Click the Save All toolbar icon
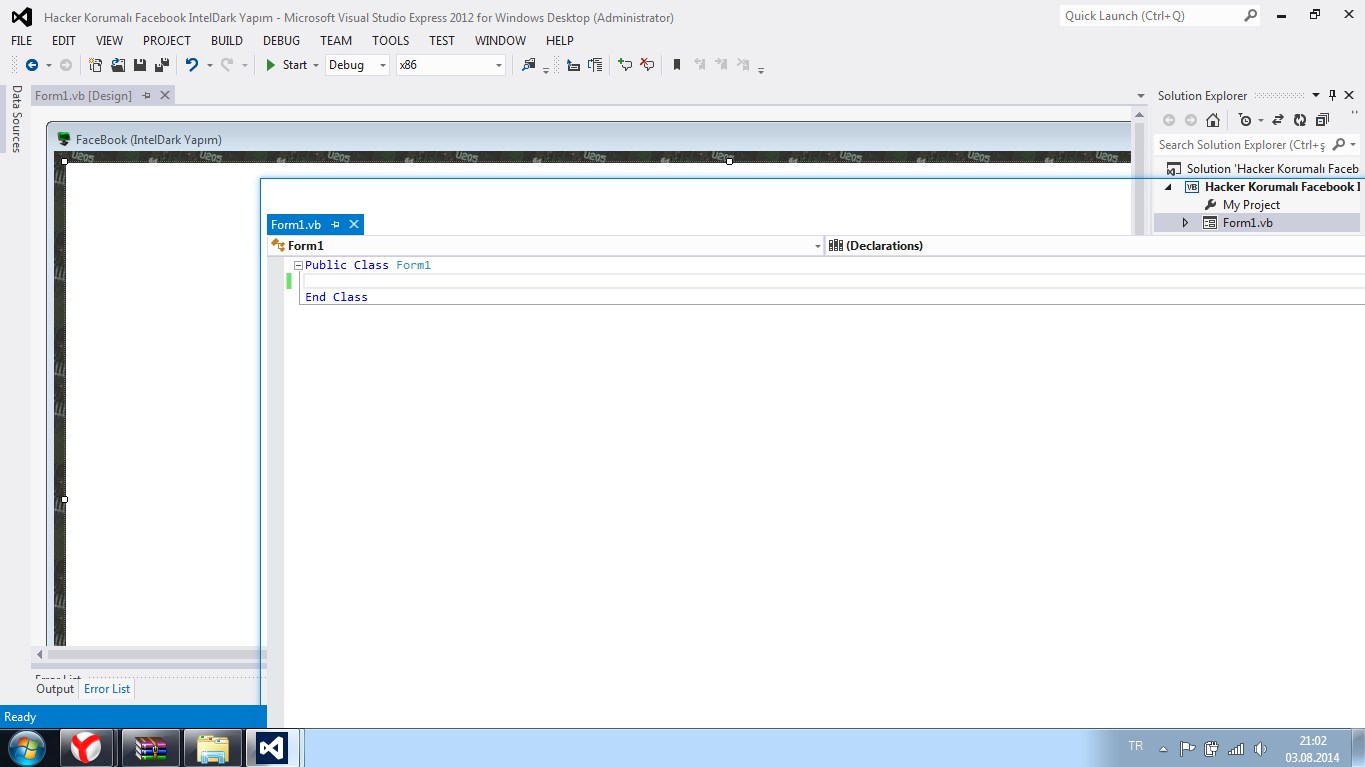1365x767 pixels. click(x=161, y=65)
